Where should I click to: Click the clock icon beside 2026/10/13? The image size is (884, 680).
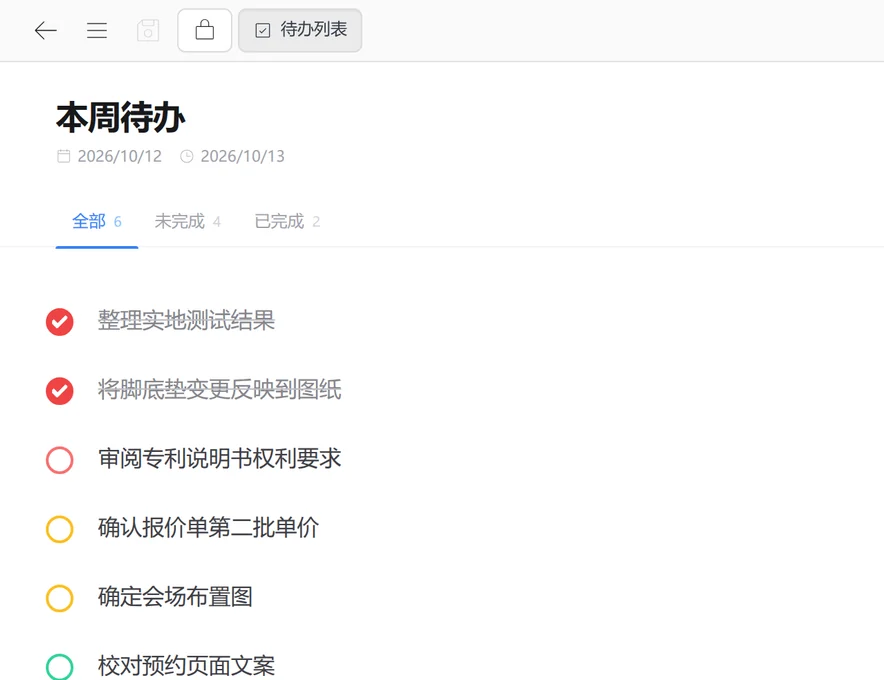187,156
